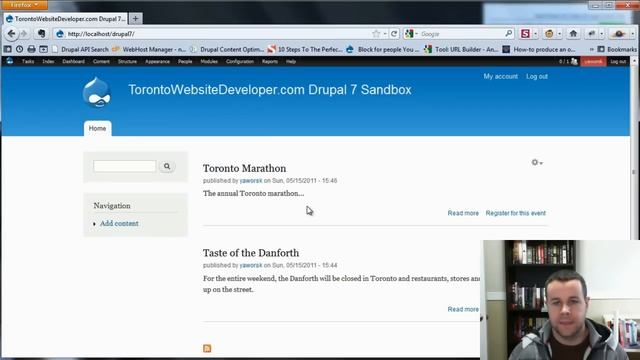The height and width of the screenshot is (360, 640).
Task: Click Log out in the admin toolbar
Action: pyautogui.click(x=618, y=62)
